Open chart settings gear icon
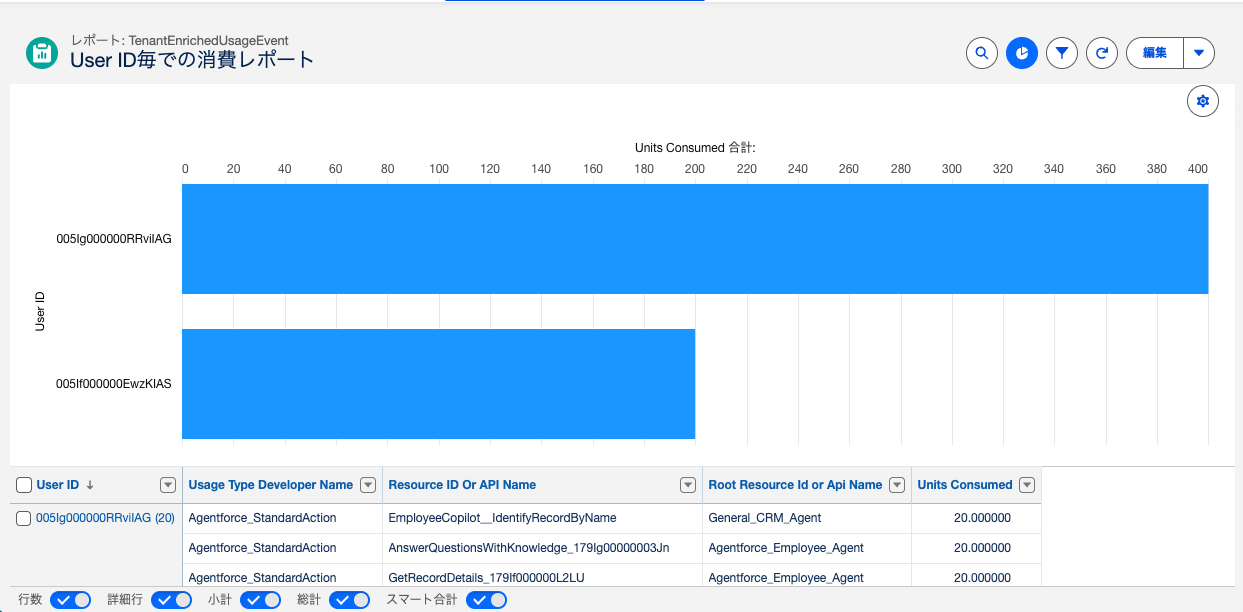 click(1203, 101)
